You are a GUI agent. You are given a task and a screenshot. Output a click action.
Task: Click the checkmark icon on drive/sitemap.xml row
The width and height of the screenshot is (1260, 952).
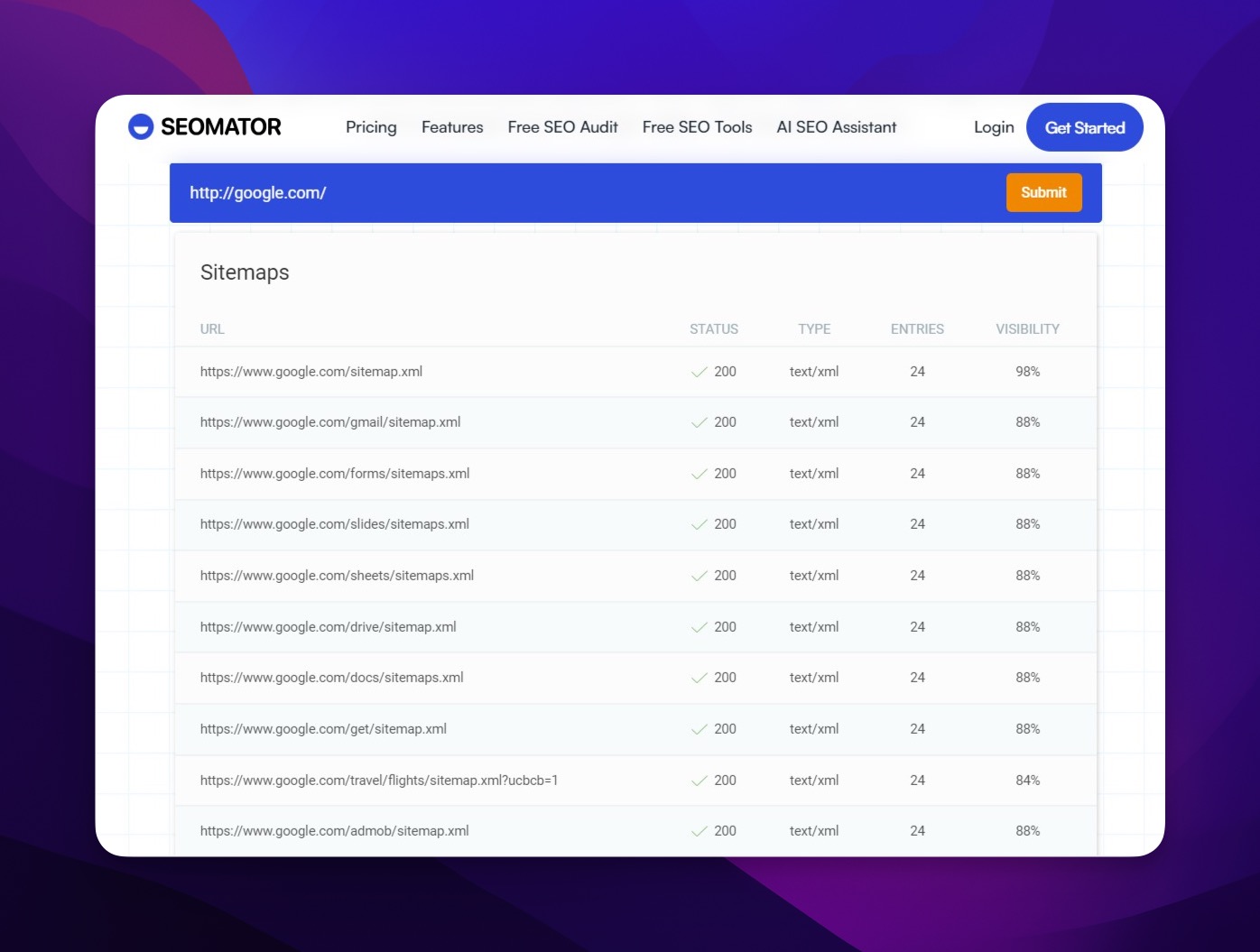point(699,626)
